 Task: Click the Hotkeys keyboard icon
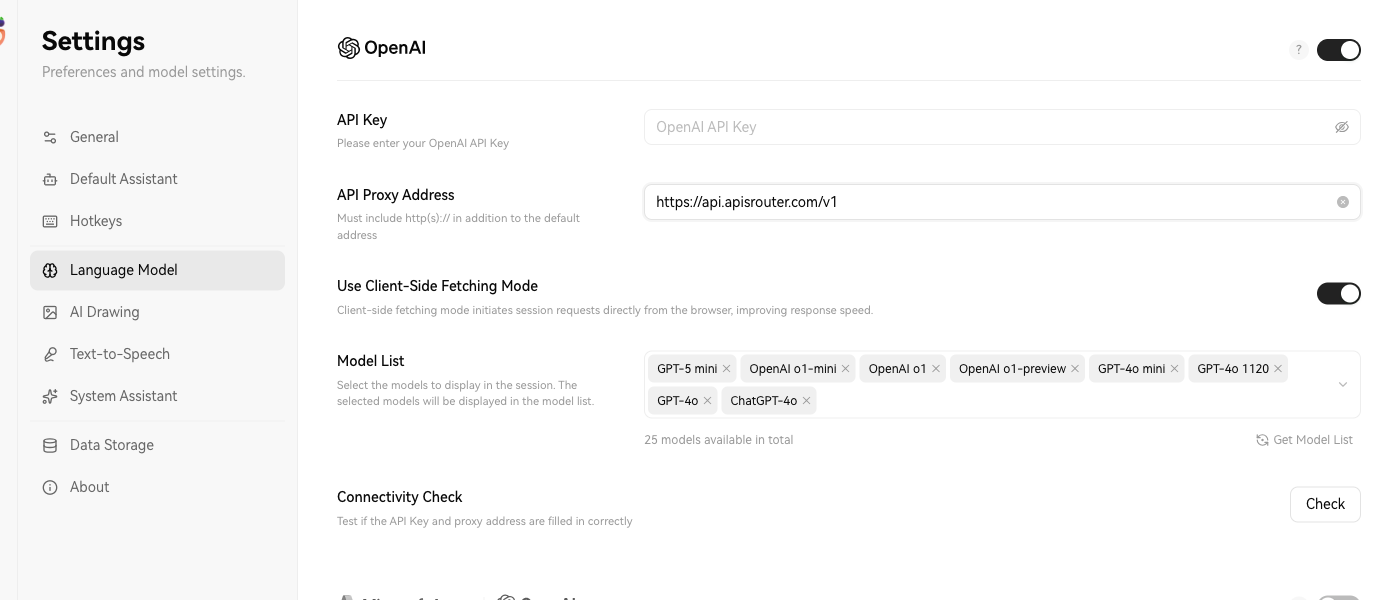50,221
